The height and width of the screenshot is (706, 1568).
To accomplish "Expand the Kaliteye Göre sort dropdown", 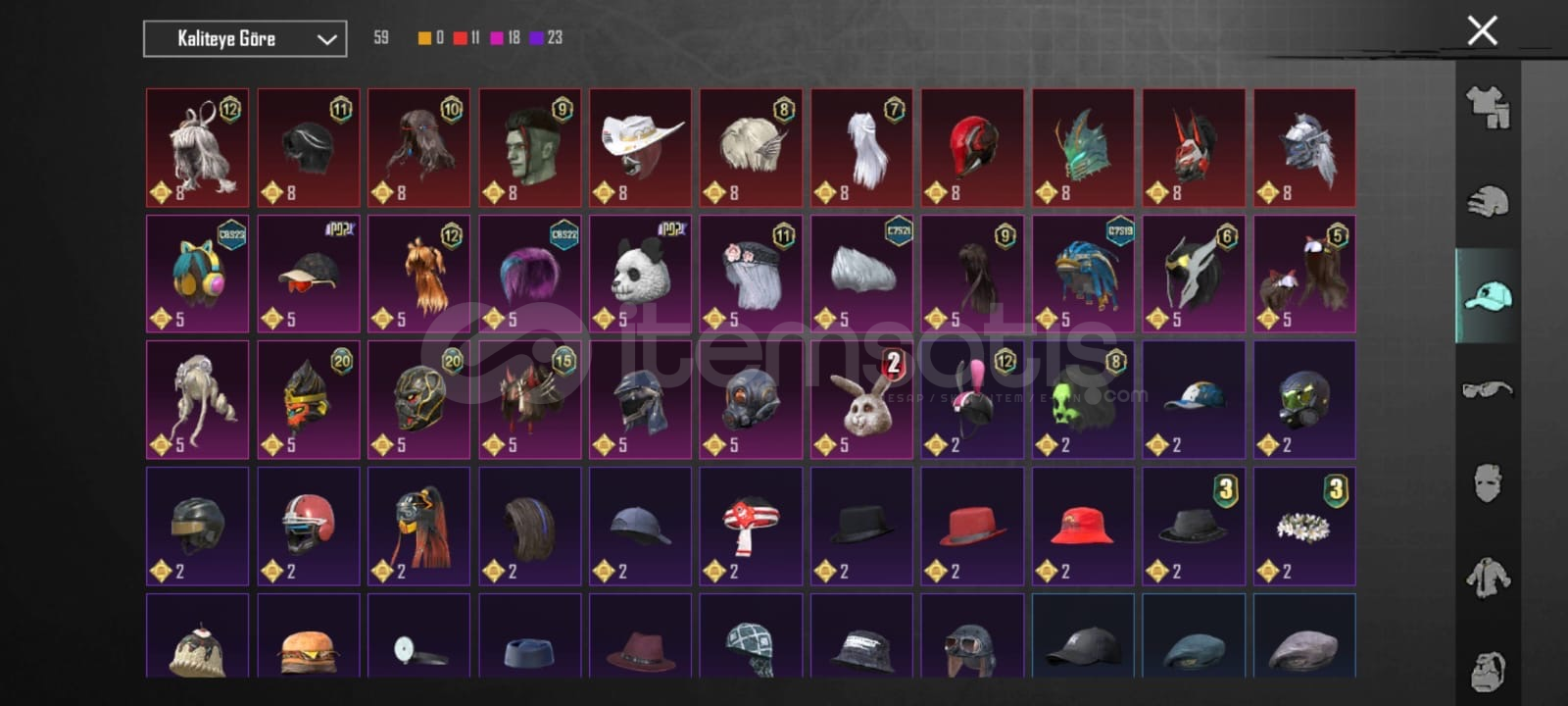I will [x=245, y=39].
